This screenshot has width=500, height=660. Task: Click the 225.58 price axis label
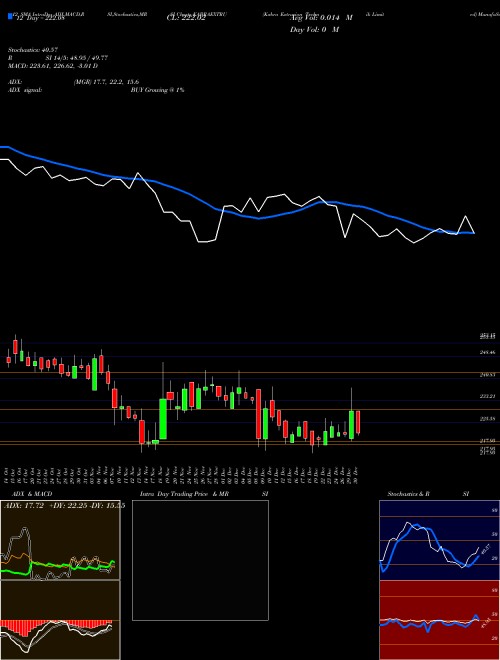tap(487, 418)
